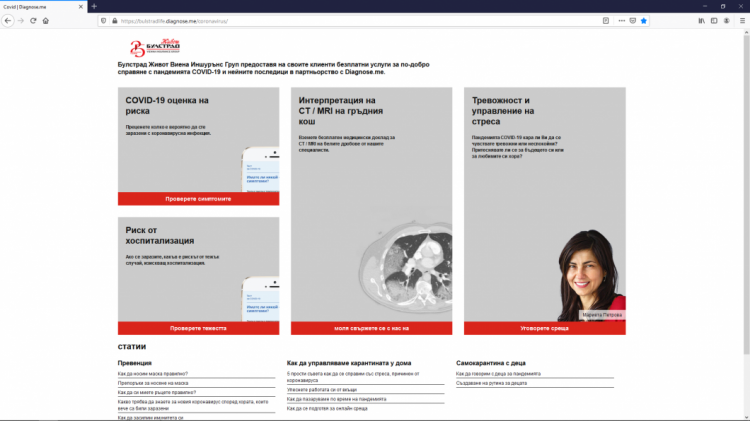
Task: Click the tracking protection shield icon
Action: click(x=103, y=20)
